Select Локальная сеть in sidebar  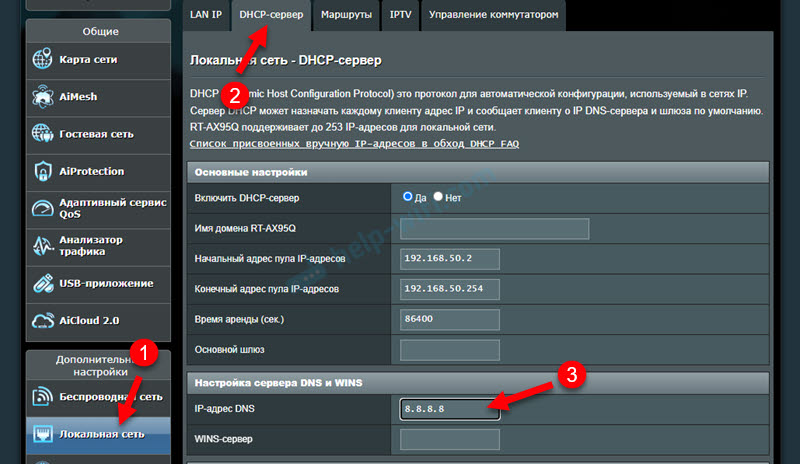[100, 434]
